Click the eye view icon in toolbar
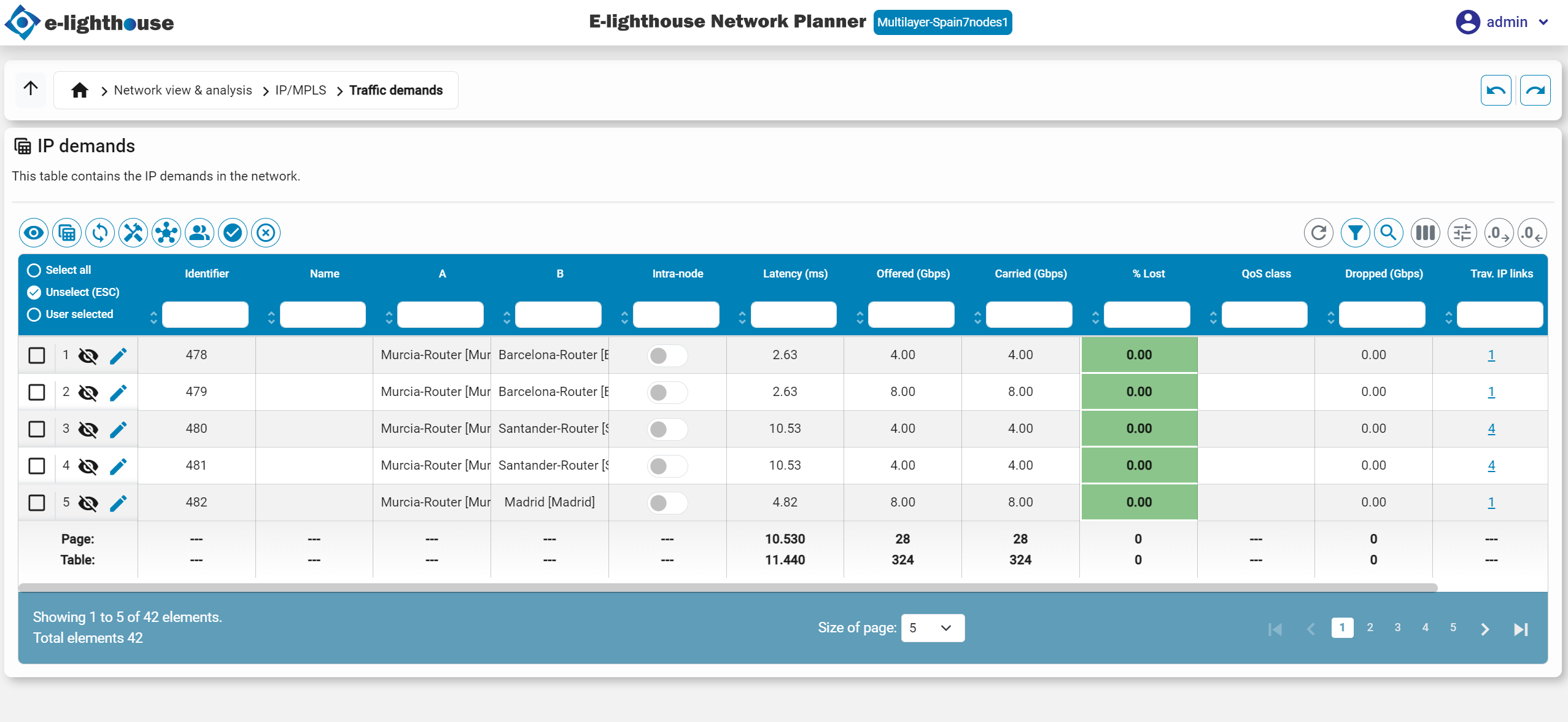Image resolution: width=1568 pixels, height=722 pixels. 34,233
